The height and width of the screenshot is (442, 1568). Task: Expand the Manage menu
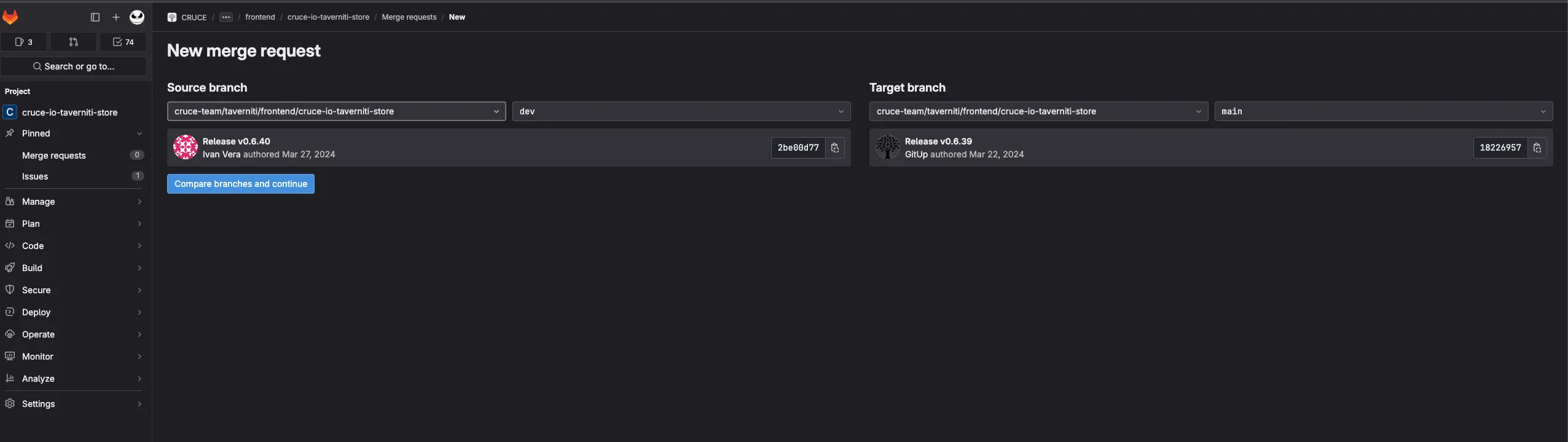click(x=74, y=202)
